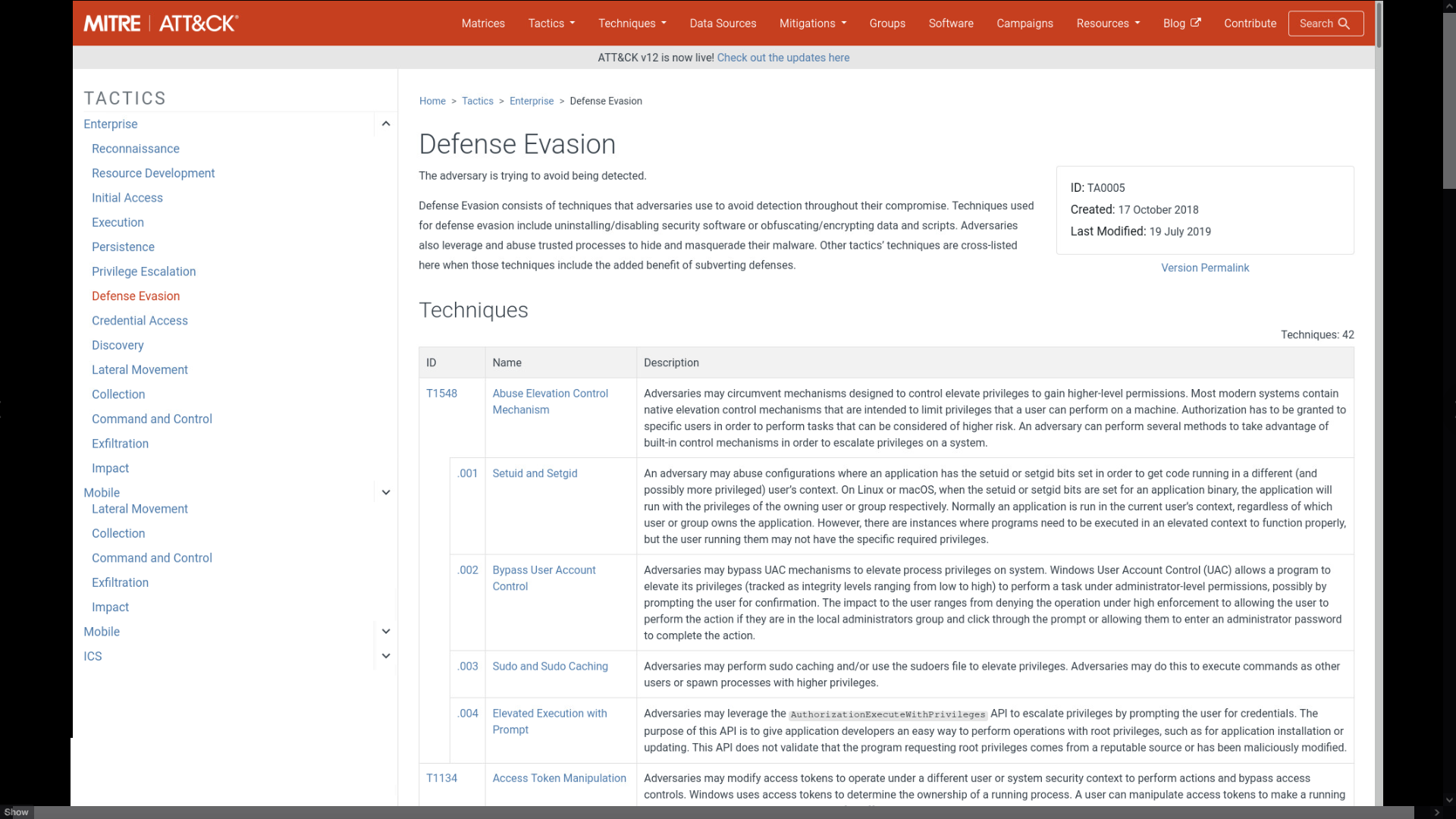Viewport: 1456px width, 819px height.
Task: Expand the first Mobile section chevron
Action: pyautogui.click(x=385, y=493)
